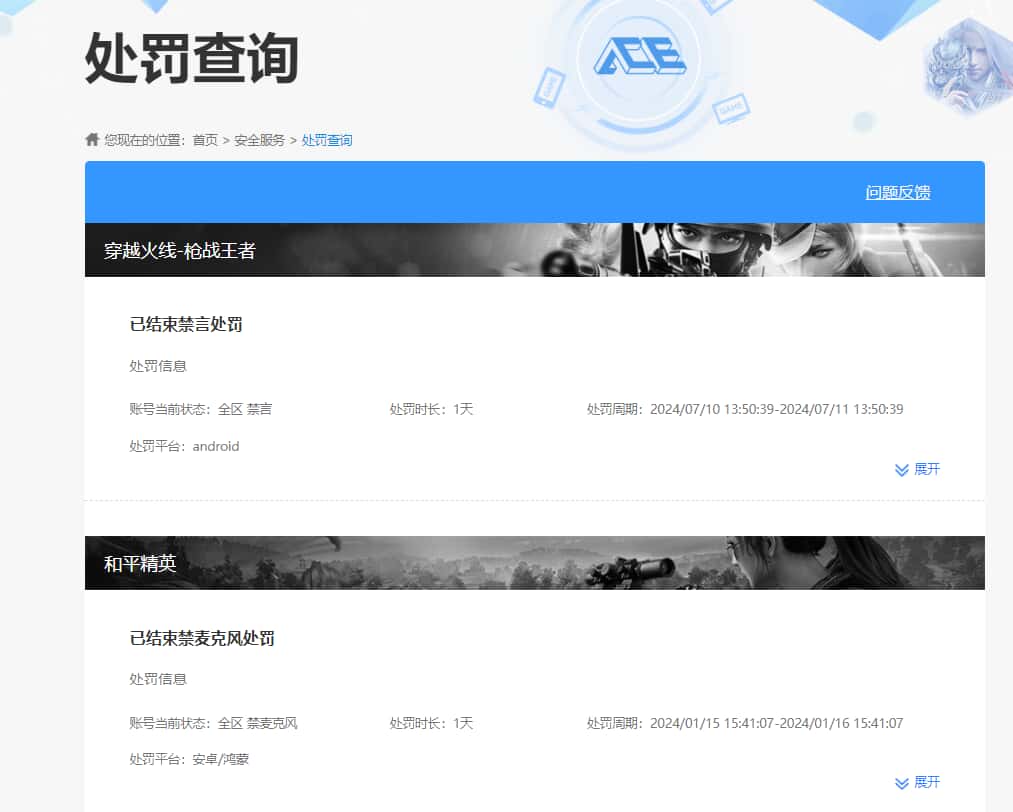
Task: Click 处罚平台: 安卓/鸿蒙 text
Action: pyautogui.click(x=189, y=759)
